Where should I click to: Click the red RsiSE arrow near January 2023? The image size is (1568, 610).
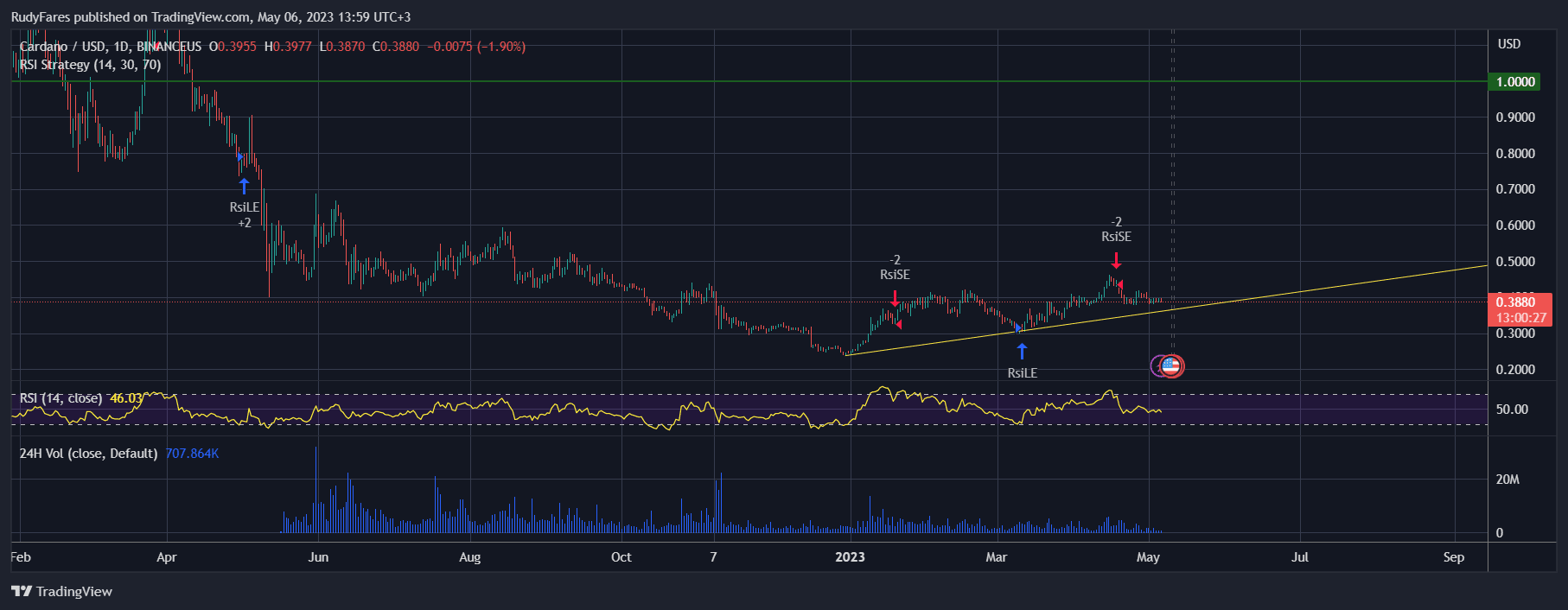coord(895,298)
